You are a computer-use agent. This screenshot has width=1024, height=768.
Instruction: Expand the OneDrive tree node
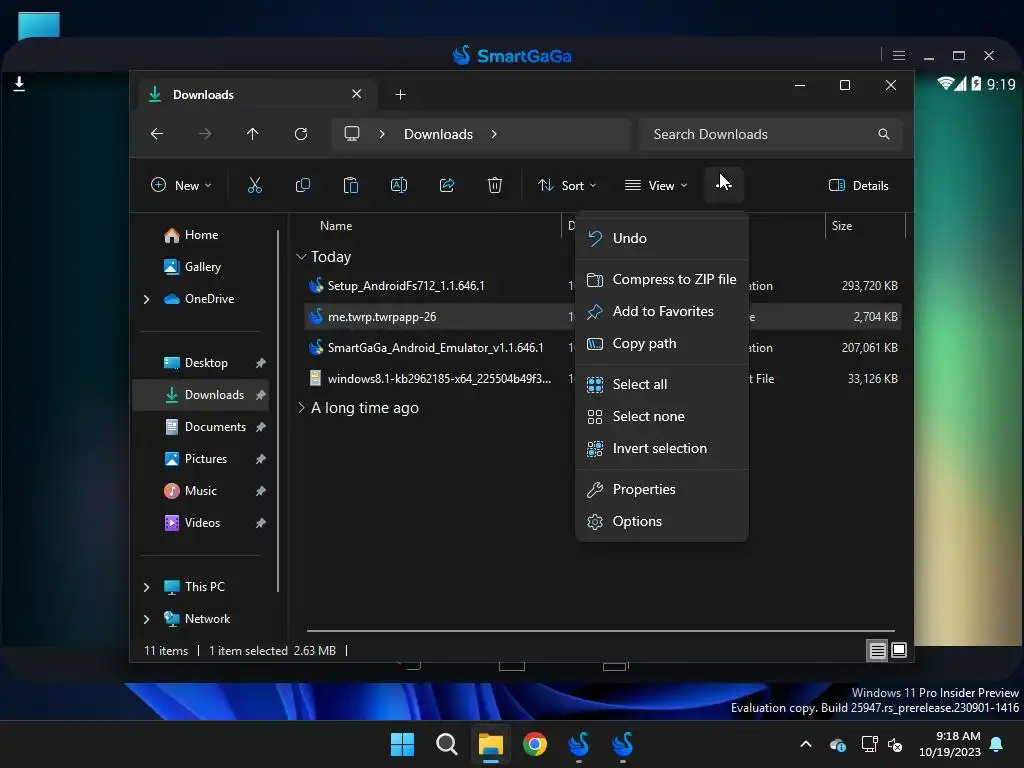pyautogui.click(x=146, y=299)
